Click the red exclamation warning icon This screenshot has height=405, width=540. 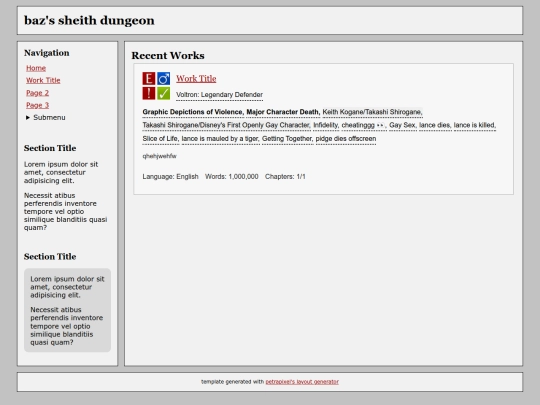(x=149, y=93)
